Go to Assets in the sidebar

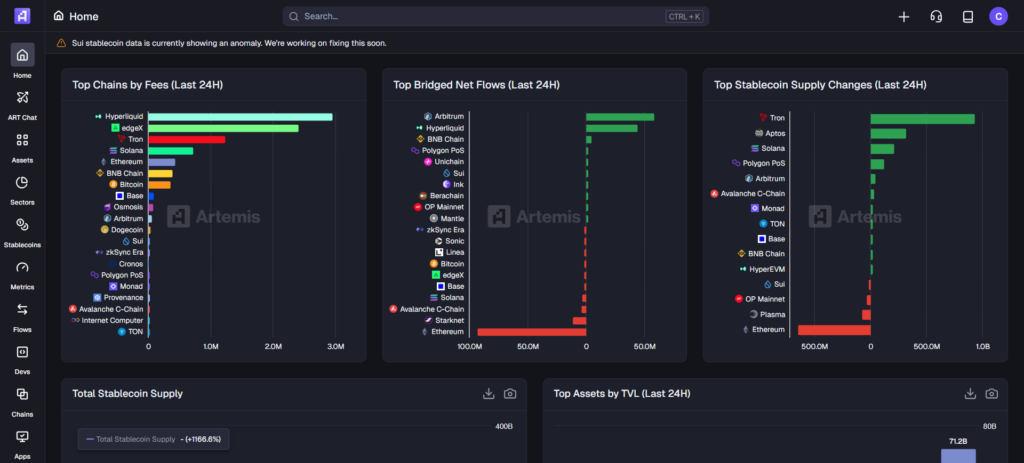(22, 140)
